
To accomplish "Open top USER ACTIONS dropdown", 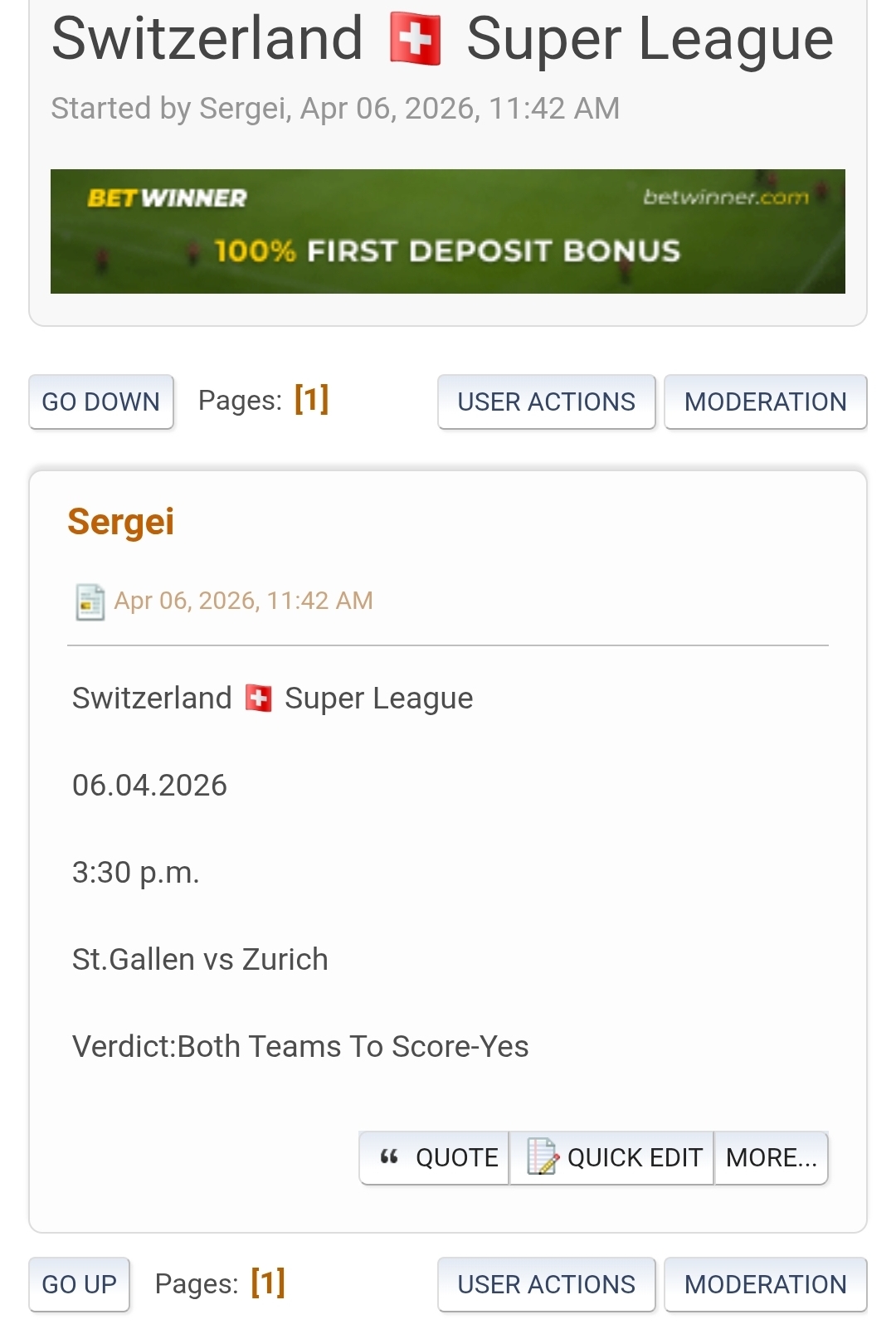I will [546, 402].
